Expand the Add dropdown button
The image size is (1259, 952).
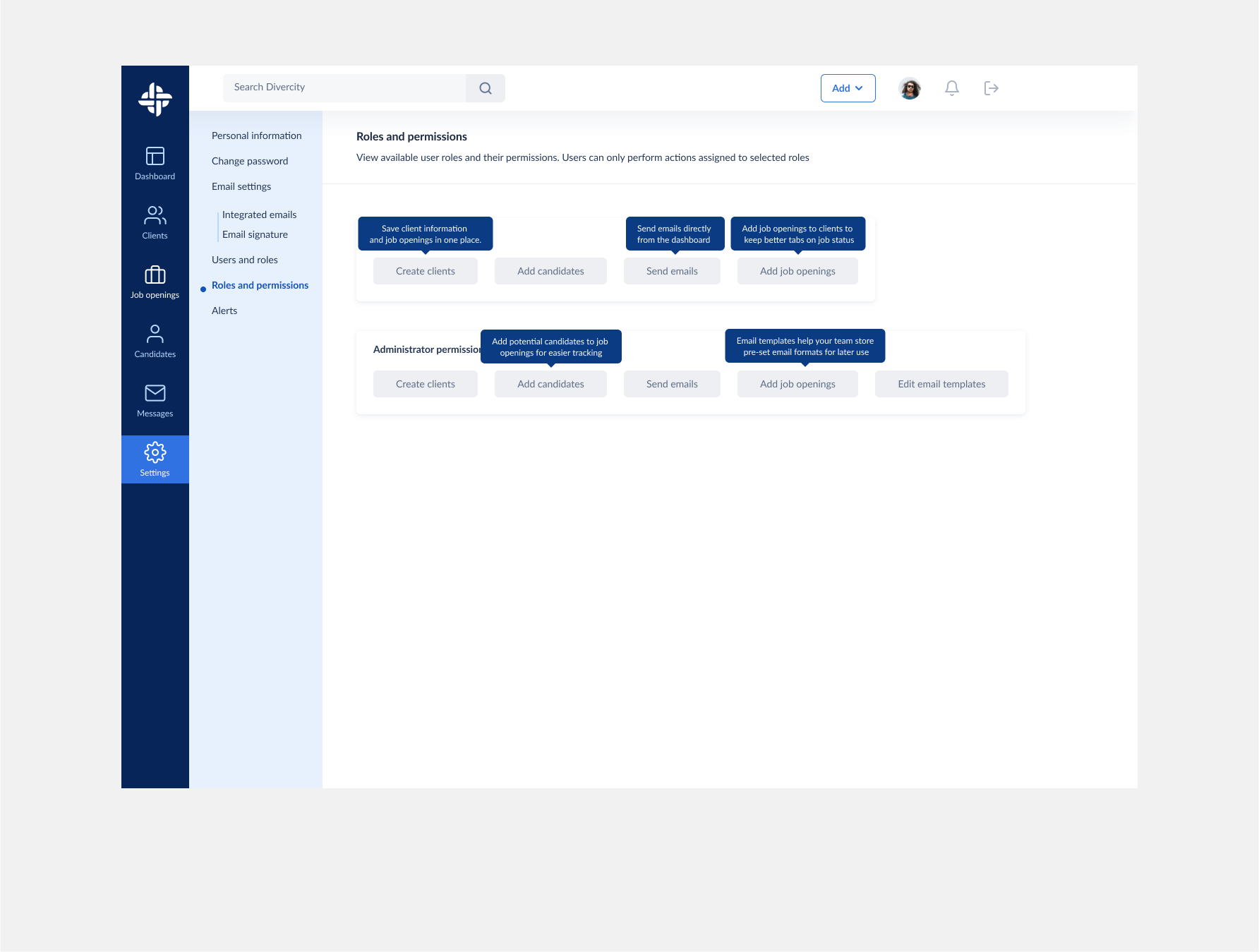(x=848, y=88)
